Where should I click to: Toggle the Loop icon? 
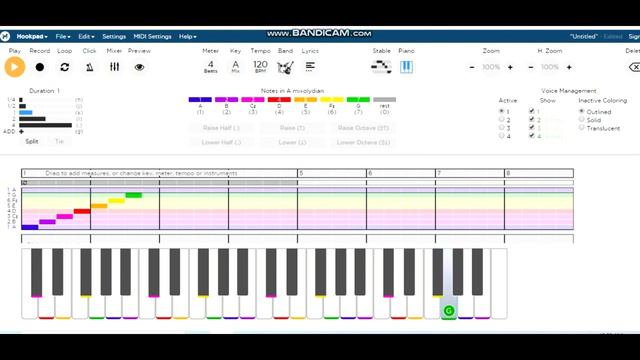(x=64, y=67)
